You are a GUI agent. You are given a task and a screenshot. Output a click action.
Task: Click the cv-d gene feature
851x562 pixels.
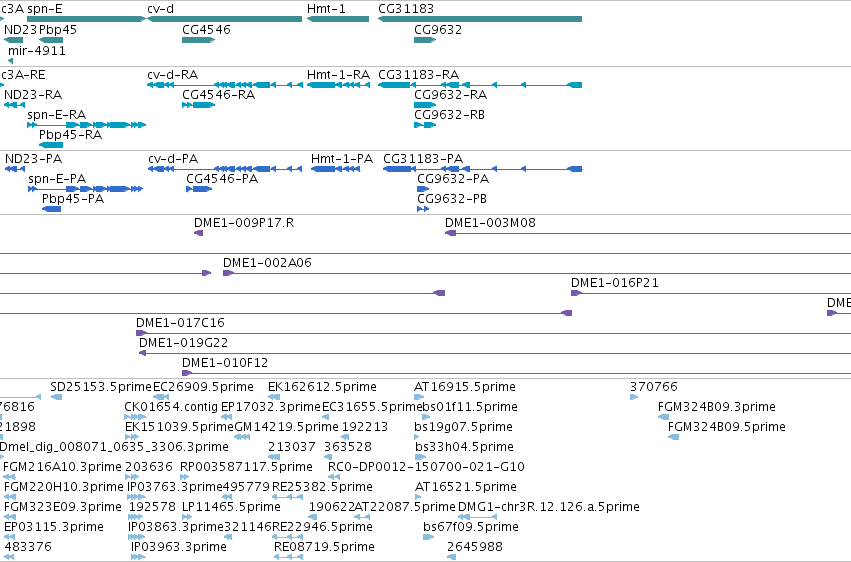click(225, 19)
